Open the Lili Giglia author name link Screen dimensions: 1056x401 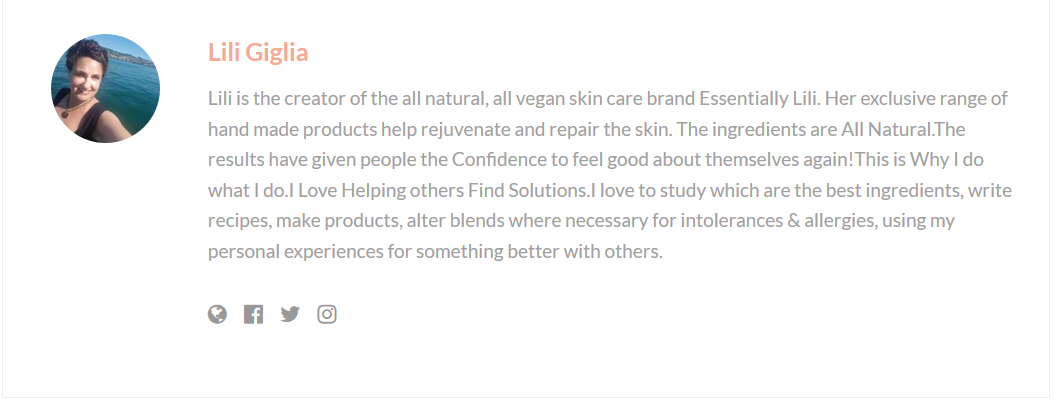coord(258,52)
